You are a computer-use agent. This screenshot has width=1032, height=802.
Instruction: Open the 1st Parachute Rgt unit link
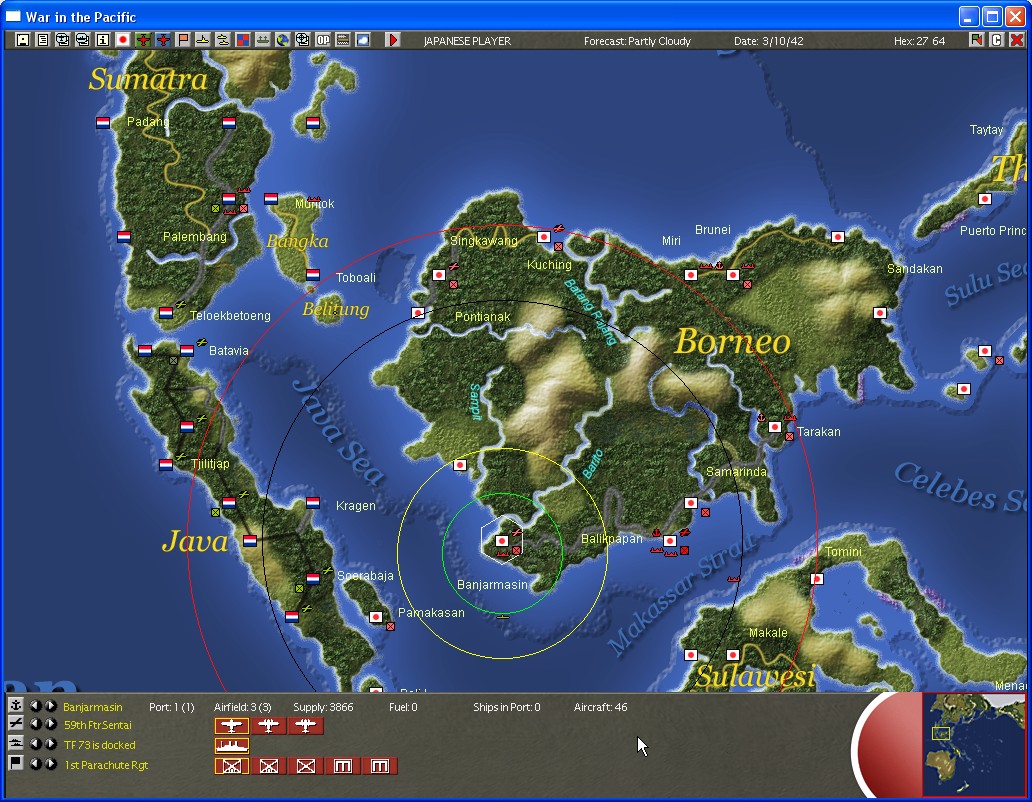pos(106,765)
